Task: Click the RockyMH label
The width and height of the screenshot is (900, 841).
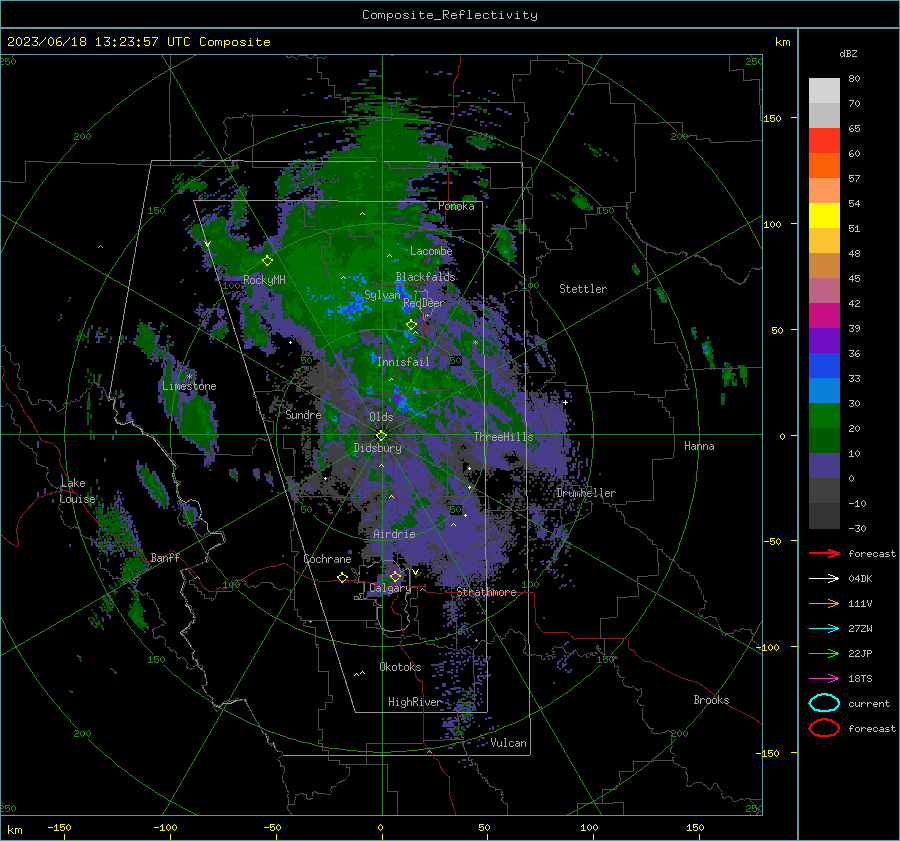Action: click(264, 280)
